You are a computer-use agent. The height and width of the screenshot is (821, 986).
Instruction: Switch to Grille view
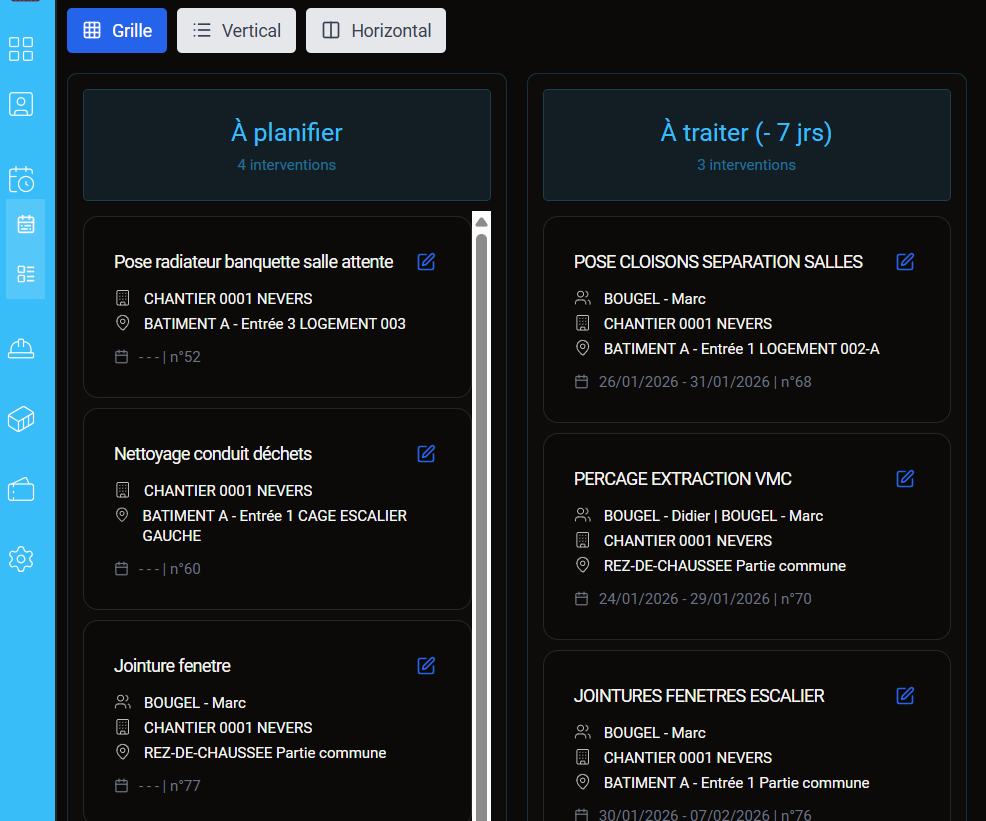point(117,31)
